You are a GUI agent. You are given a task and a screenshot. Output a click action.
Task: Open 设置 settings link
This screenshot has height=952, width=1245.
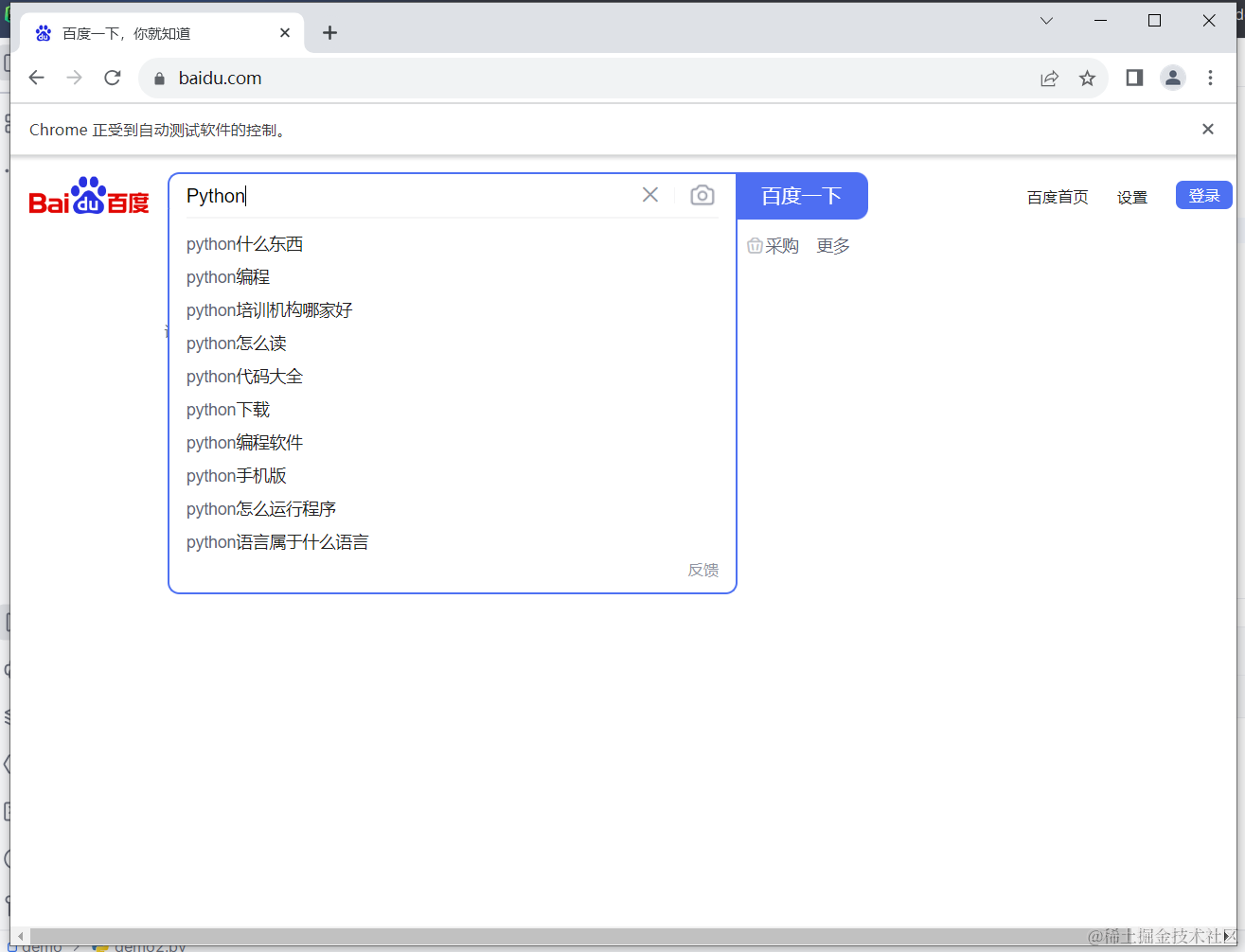(1132, 197)
